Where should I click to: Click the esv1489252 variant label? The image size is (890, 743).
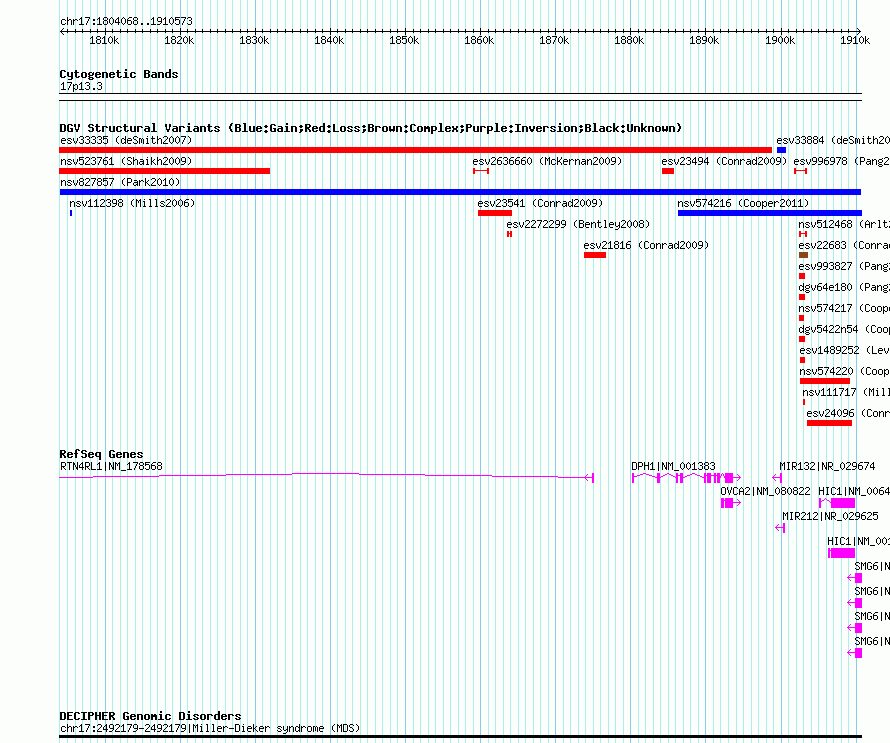[x=844, y=350]
